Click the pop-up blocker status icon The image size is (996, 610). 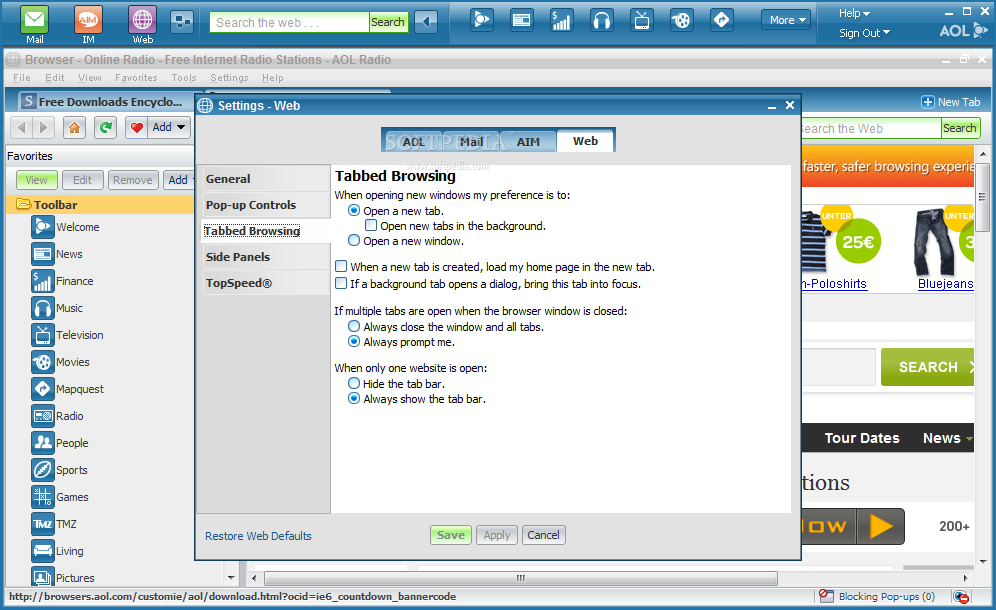[826, 596]
